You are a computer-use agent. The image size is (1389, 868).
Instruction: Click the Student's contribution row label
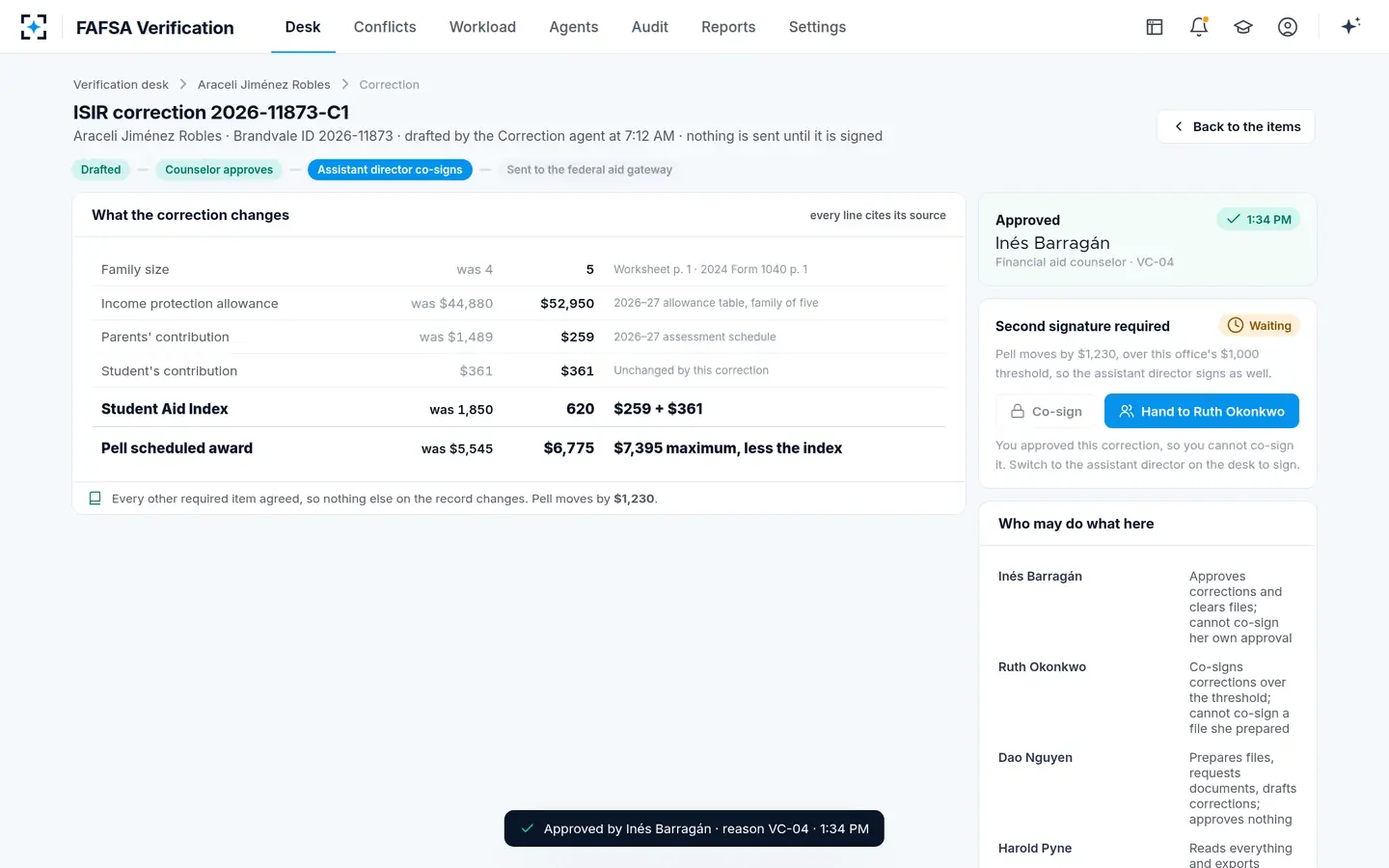tap(169, 371)
